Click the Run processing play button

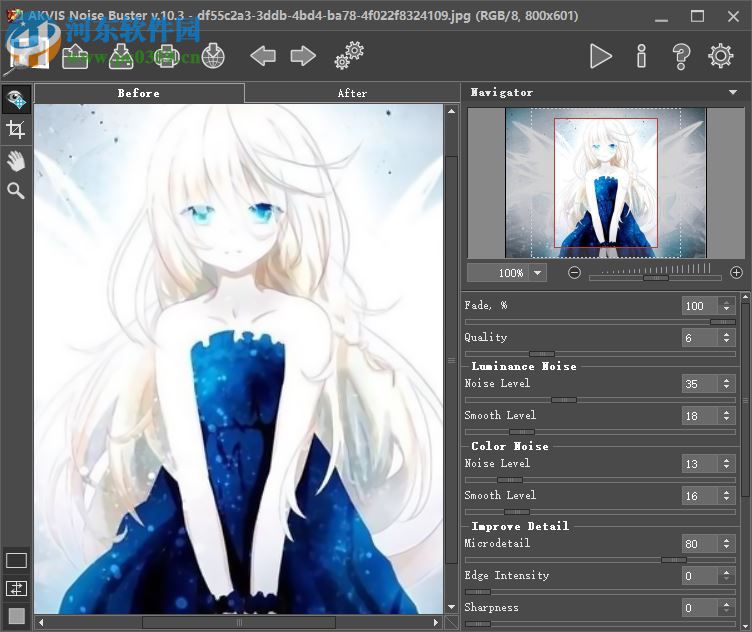tap(600, 56)
